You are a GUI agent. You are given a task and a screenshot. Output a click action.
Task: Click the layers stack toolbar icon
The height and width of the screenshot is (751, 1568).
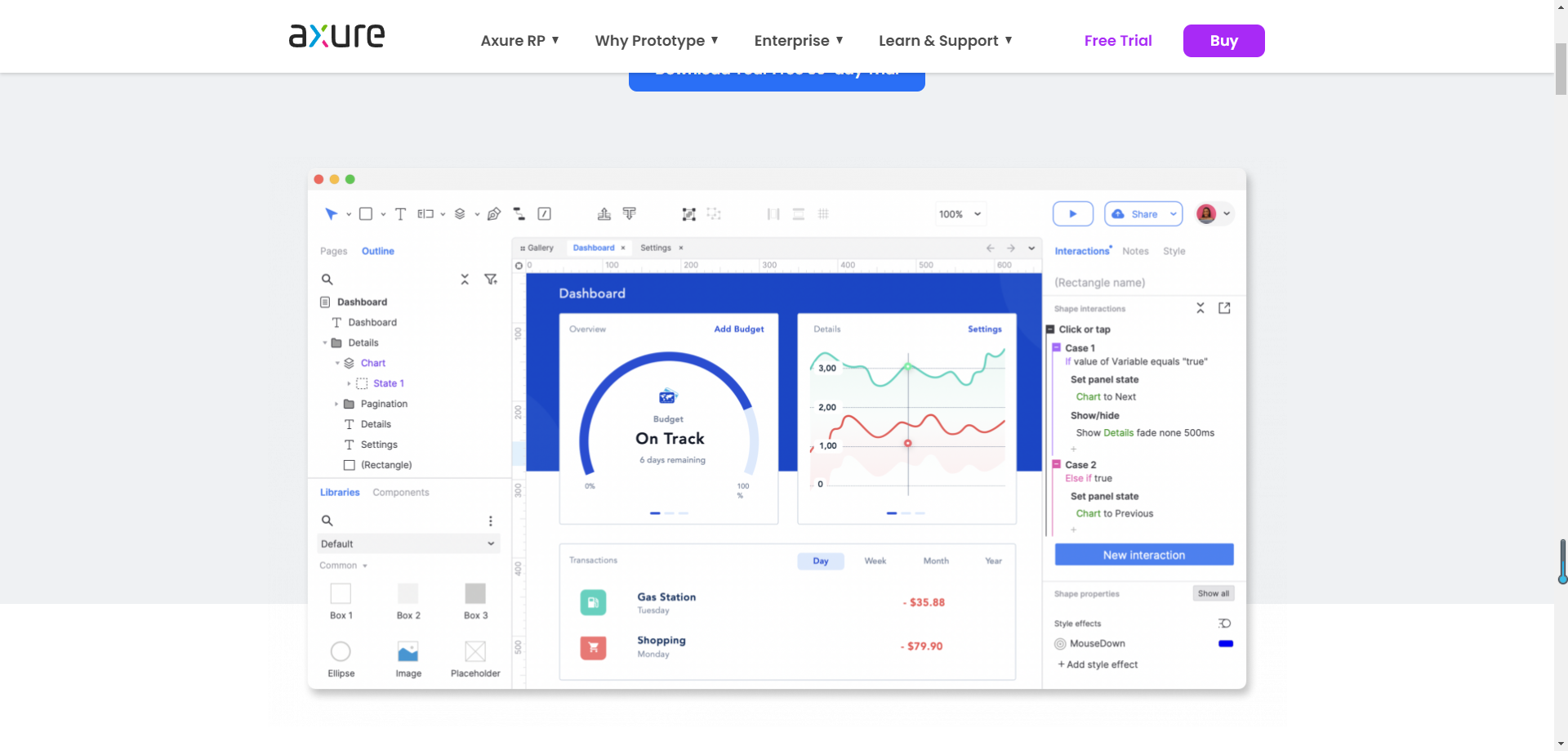pos(460,214)
